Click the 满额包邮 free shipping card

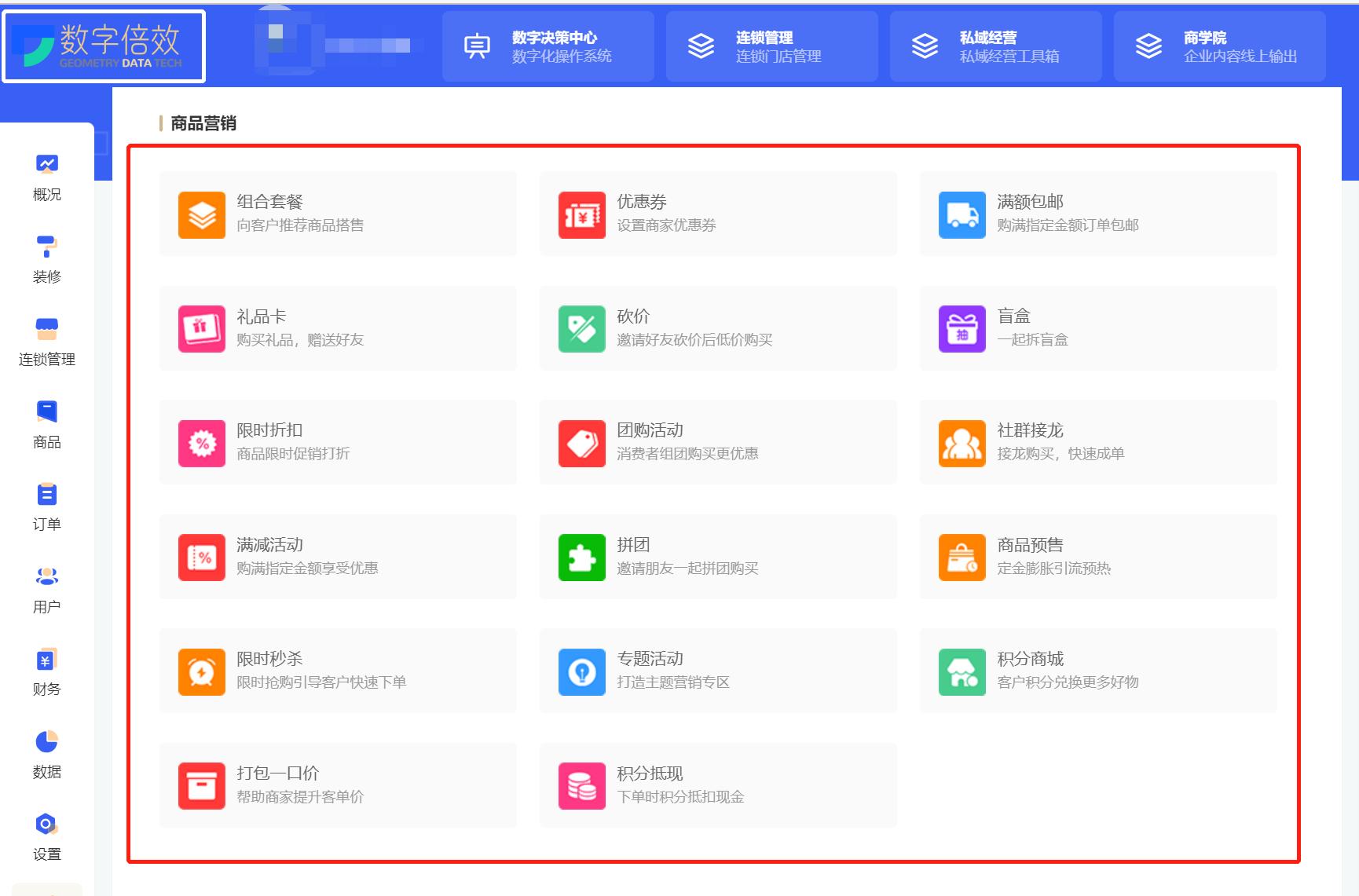tap(1097, 214)
